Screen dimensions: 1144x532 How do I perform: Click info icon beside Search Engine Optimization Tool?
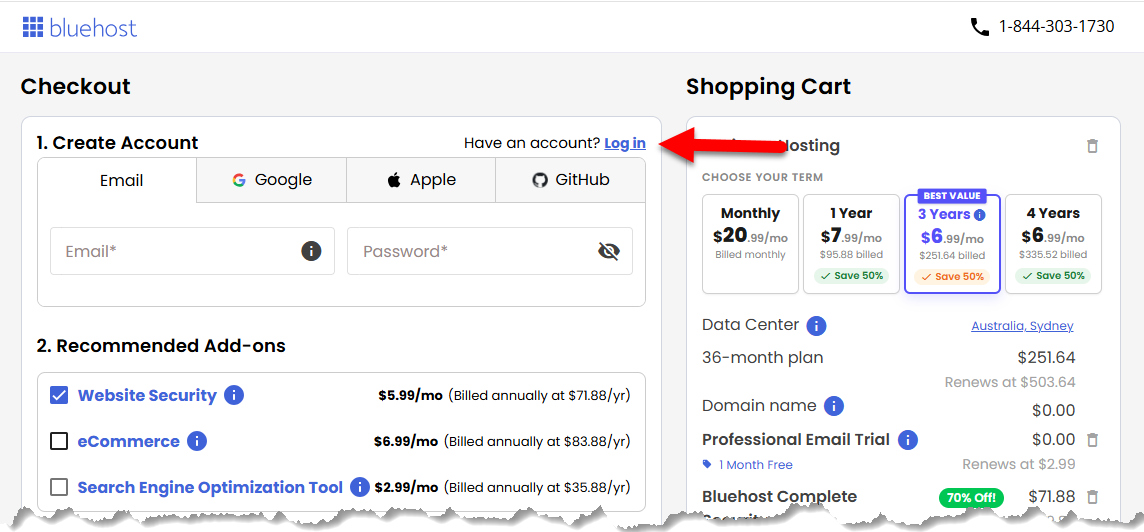360,487
